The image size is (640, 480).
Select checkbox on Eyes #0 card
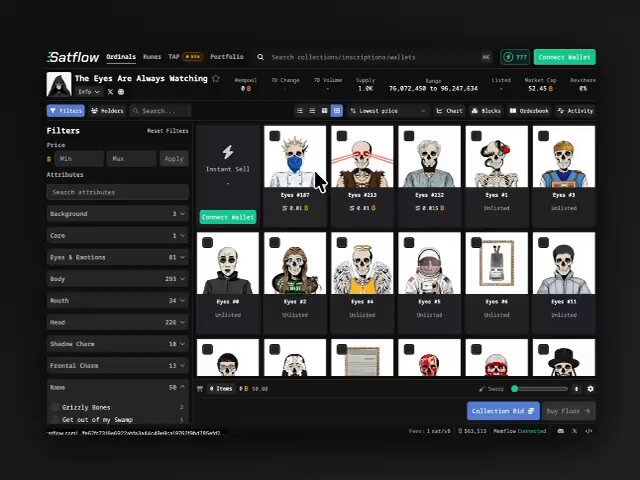[x=207, y=243]
